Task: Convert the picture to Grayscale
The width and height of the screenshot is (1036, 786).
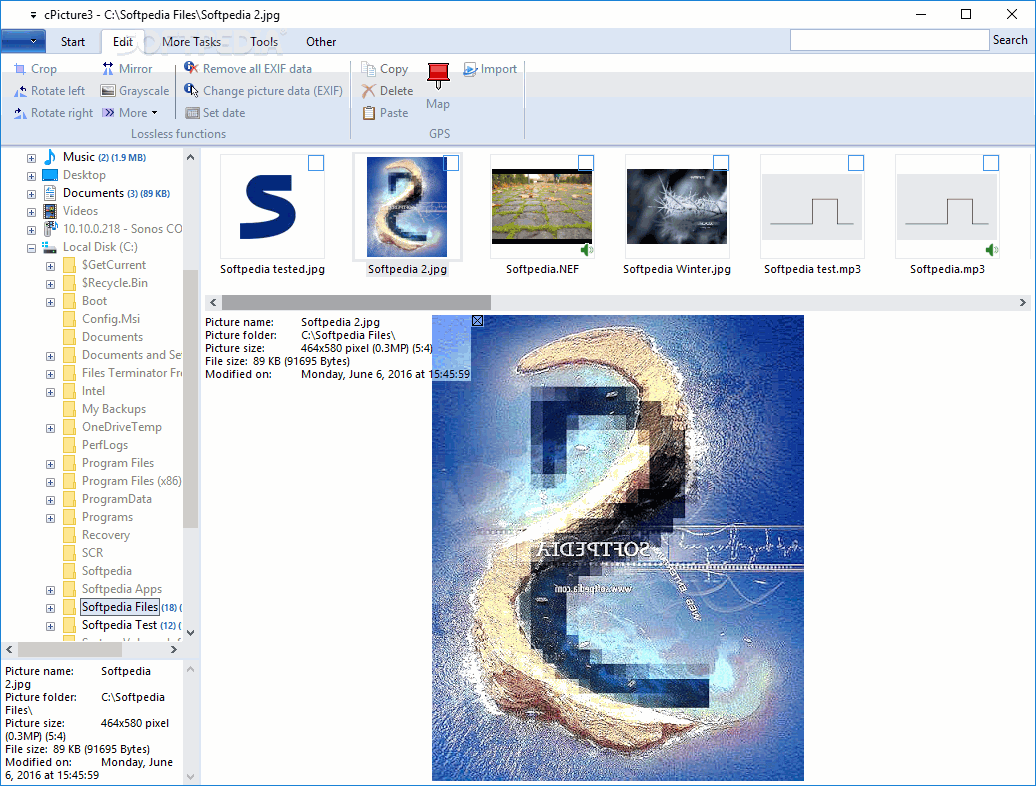Action: (x=135, y=91)
